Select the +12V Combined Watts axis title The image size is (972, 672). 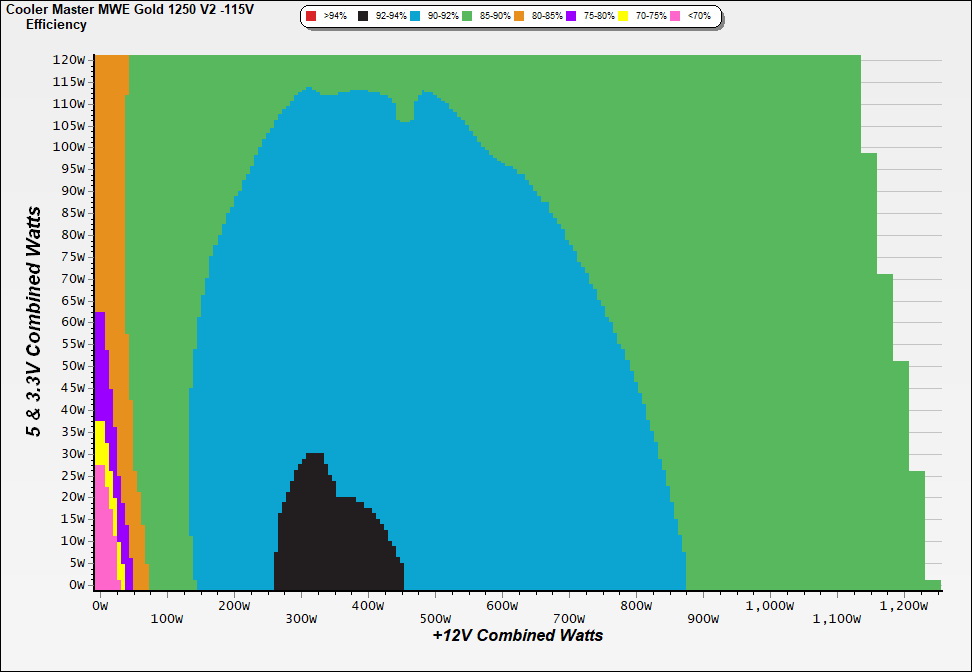tap(517, 635)
